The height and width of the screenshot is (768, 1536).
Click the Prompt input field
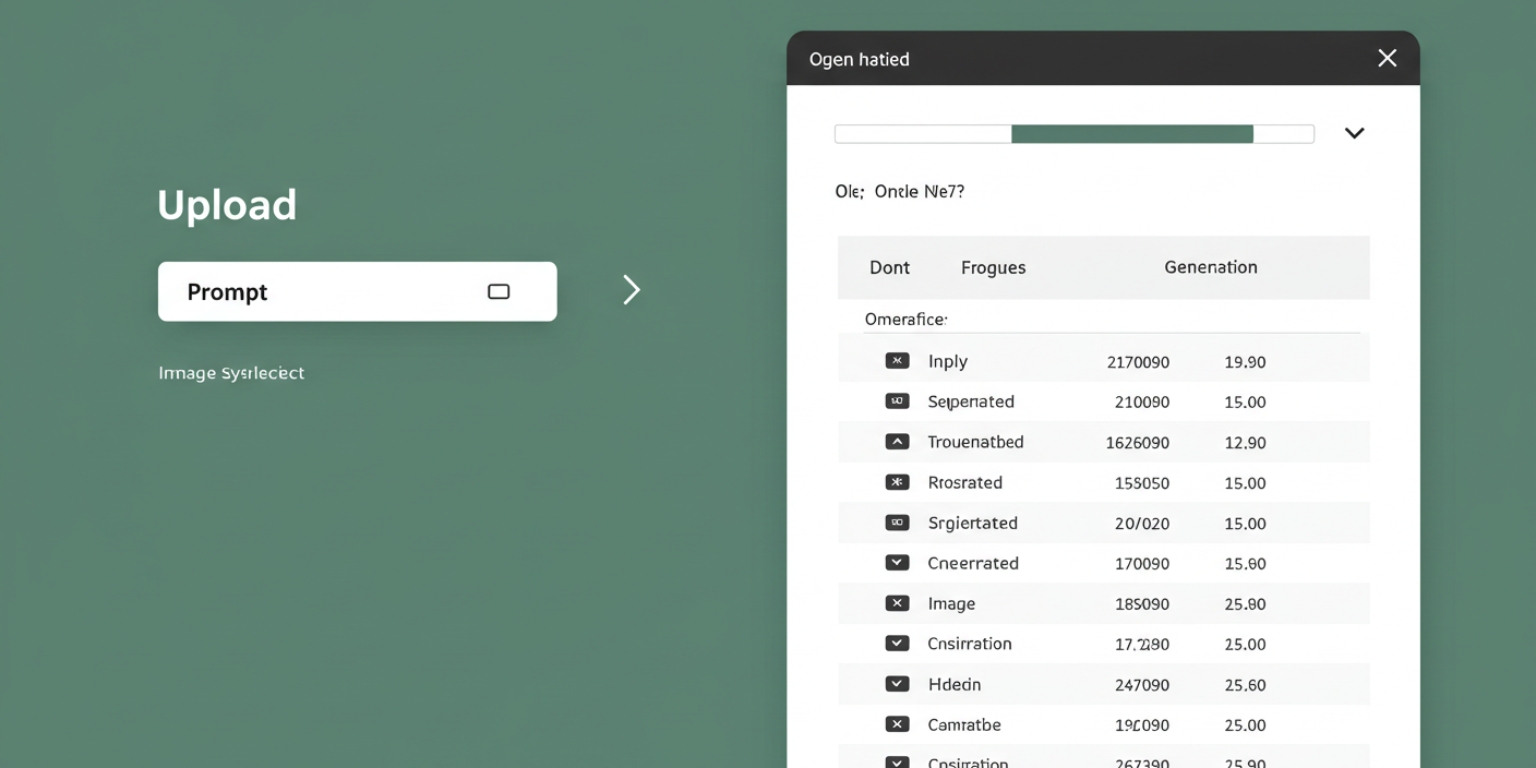pos(357,291)
